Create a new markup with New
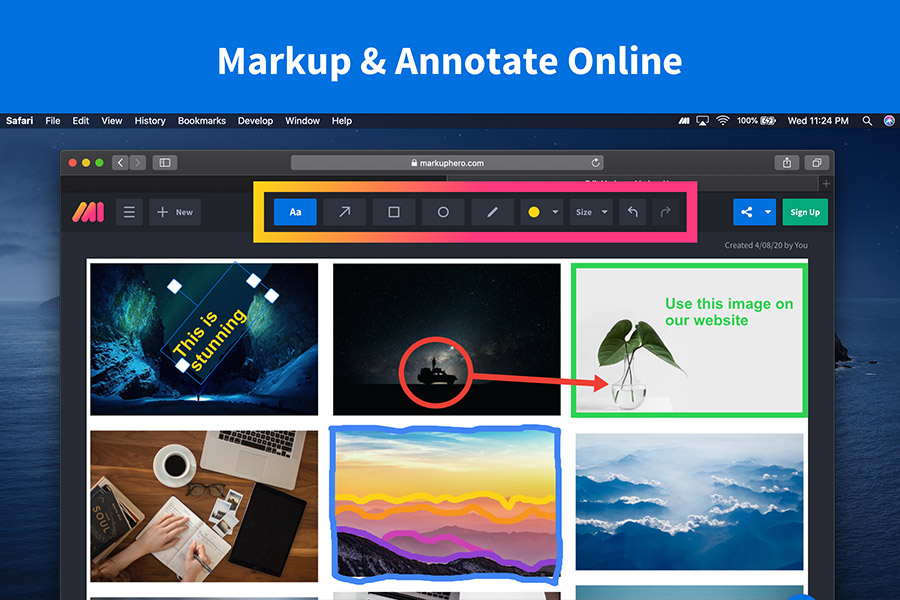The width and height of the screenshot is (900, 600). tap(175, 212)
